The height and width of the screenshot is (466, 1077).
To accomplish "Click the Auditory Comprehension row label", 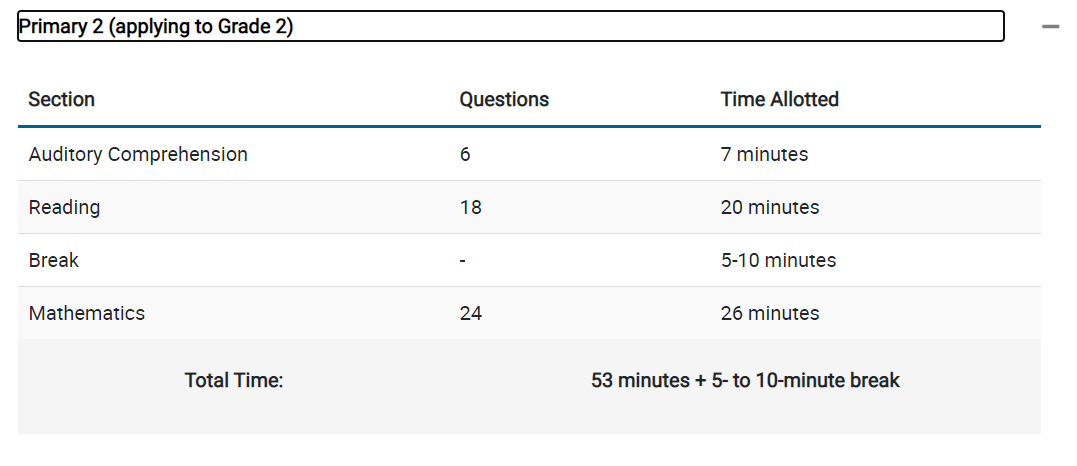I will (138, 155).
